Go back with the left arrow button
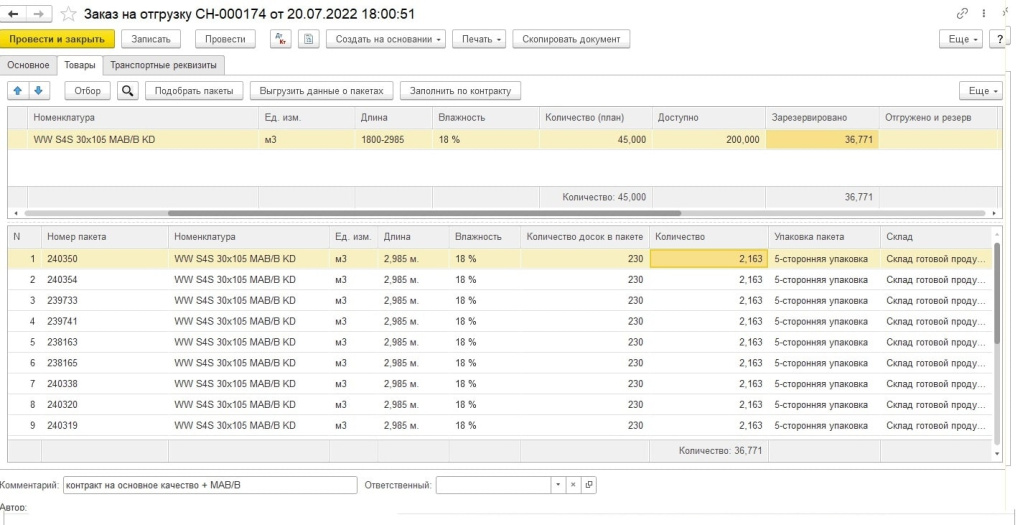The width and height of the screenshot is (1023, 525). [x=13, y=14]
